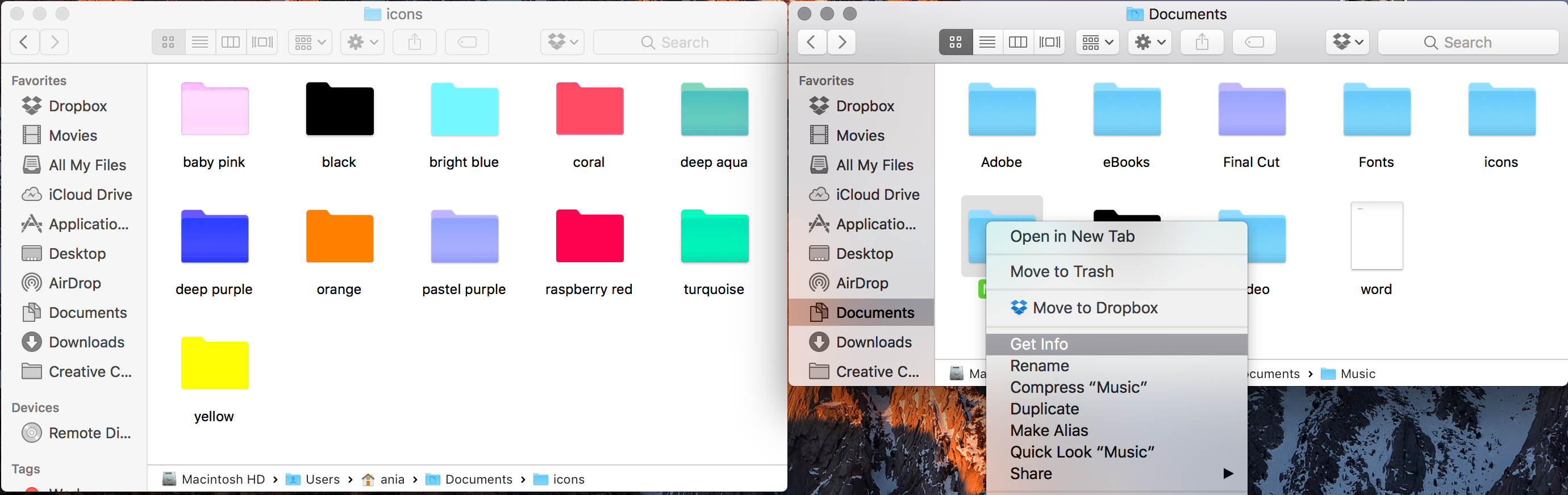Switch Documents window to column view
1568x495 pixels.
[1018, 42]
